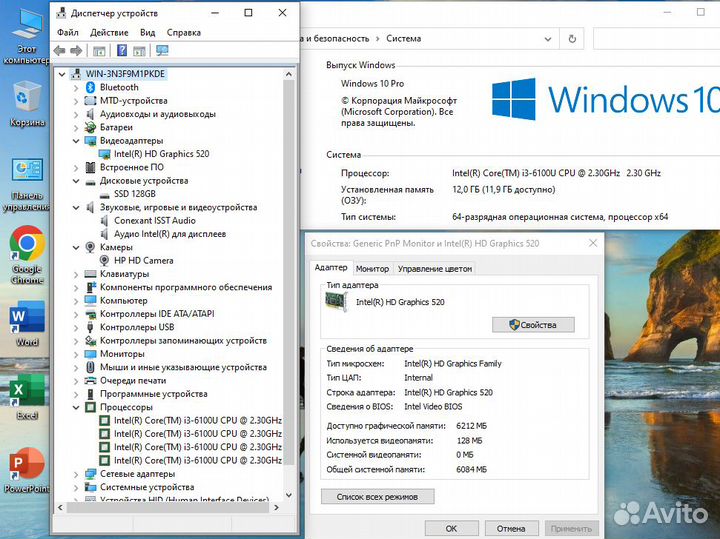Click the show/hide console tree toolbar icon
This screenshot has width=720, height=539.
pyautogui.click(x=99, y=51)
